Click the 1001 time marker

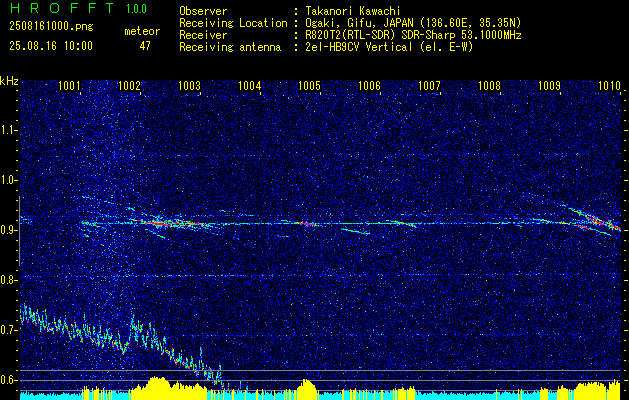point(69,85)
